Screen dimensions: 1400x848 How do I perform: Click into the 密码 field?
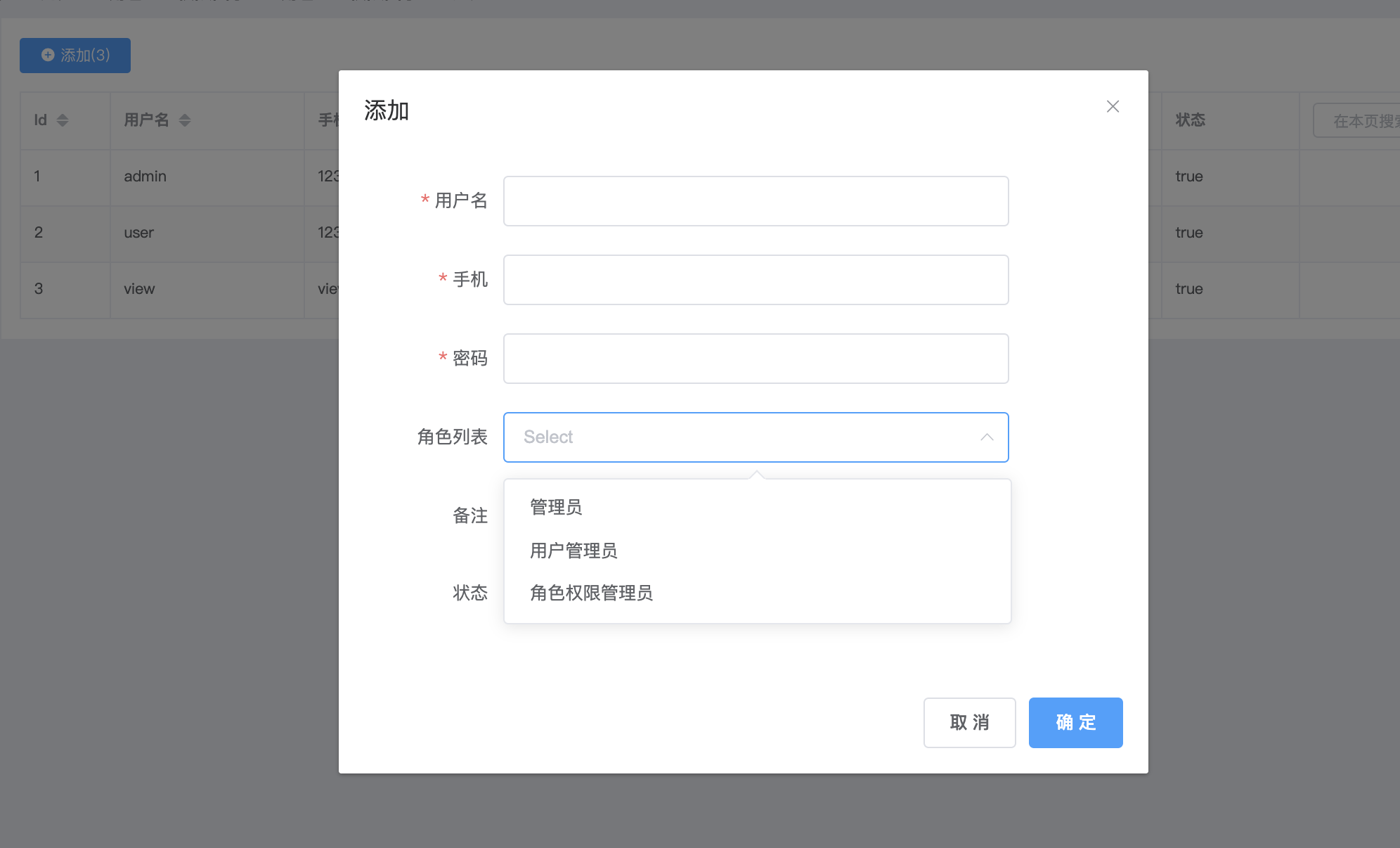[756, 359]
